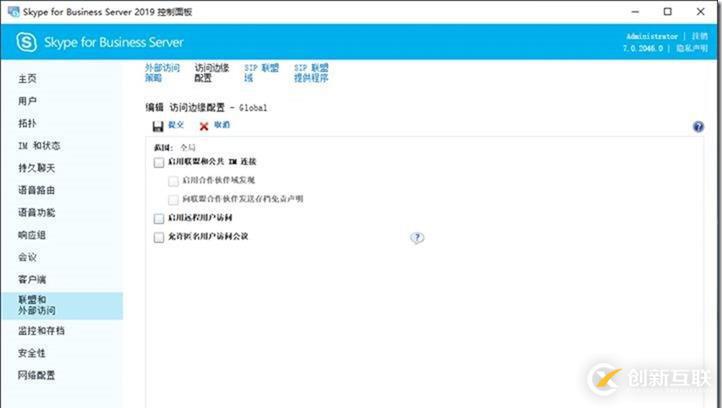The width and height of the screenshot is (722, 408).
Task: Select 客户端 in the sidebar
Action: point(32,280)
